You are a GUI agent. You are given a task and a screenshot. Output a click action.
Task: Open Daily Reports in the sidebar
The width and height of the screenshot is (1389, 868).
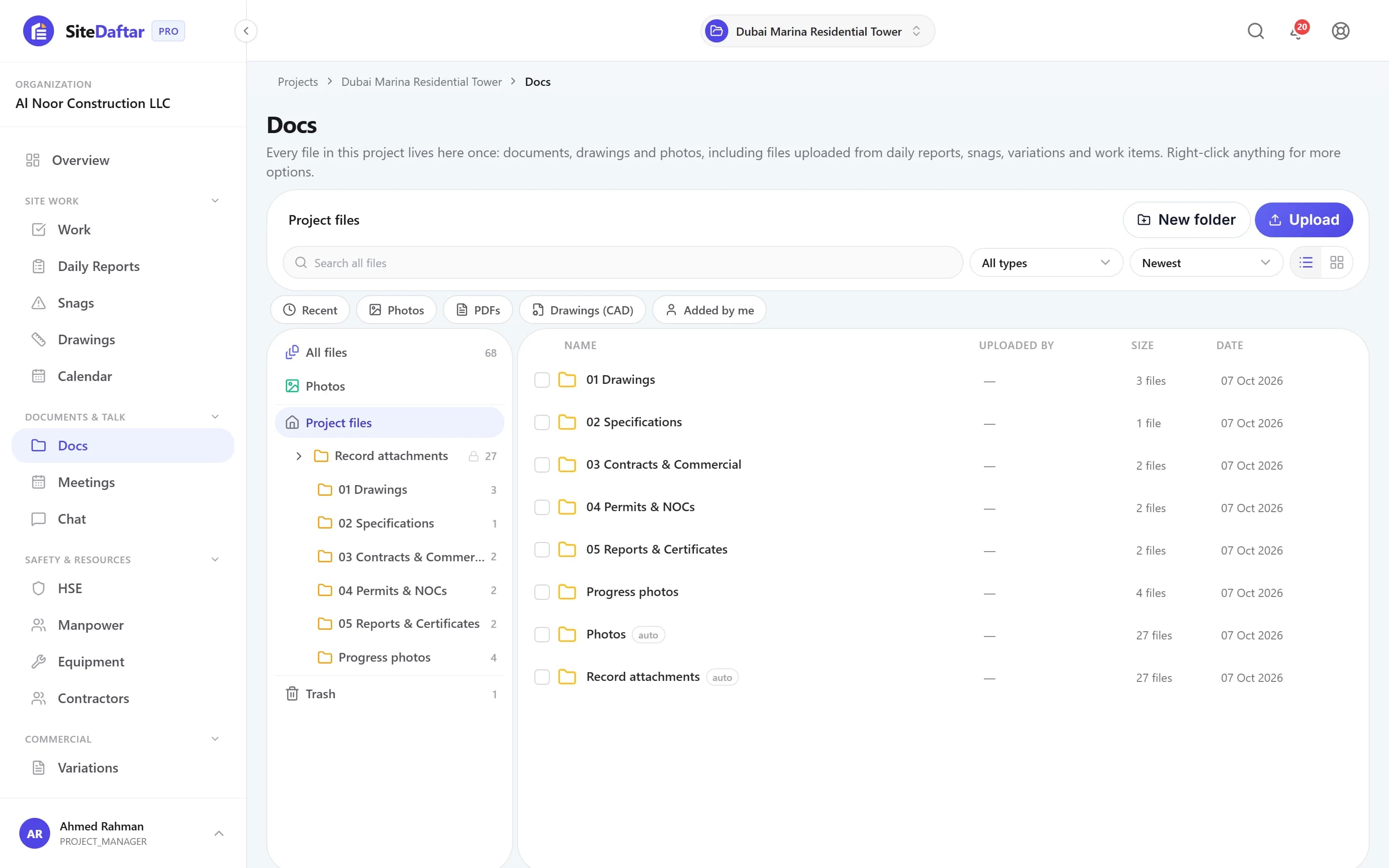123,266
